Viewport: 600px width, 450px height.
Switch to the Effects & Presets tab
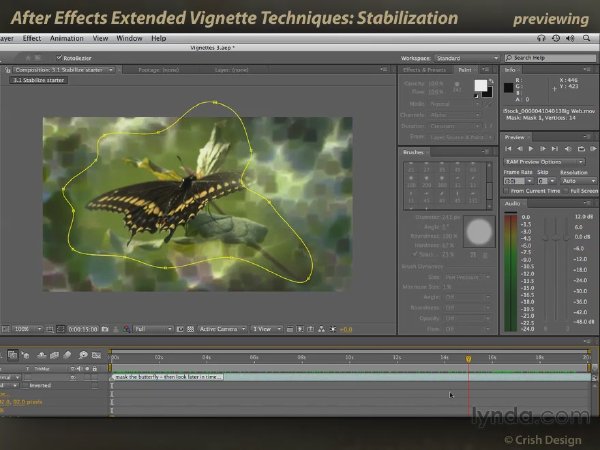click(x=425, y=70)
